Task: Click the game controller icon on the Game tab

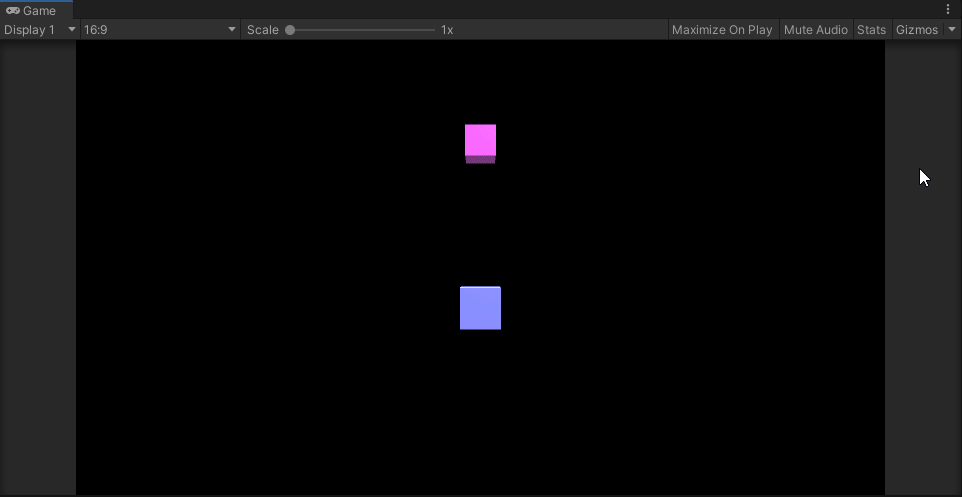Action: point(12,10)
